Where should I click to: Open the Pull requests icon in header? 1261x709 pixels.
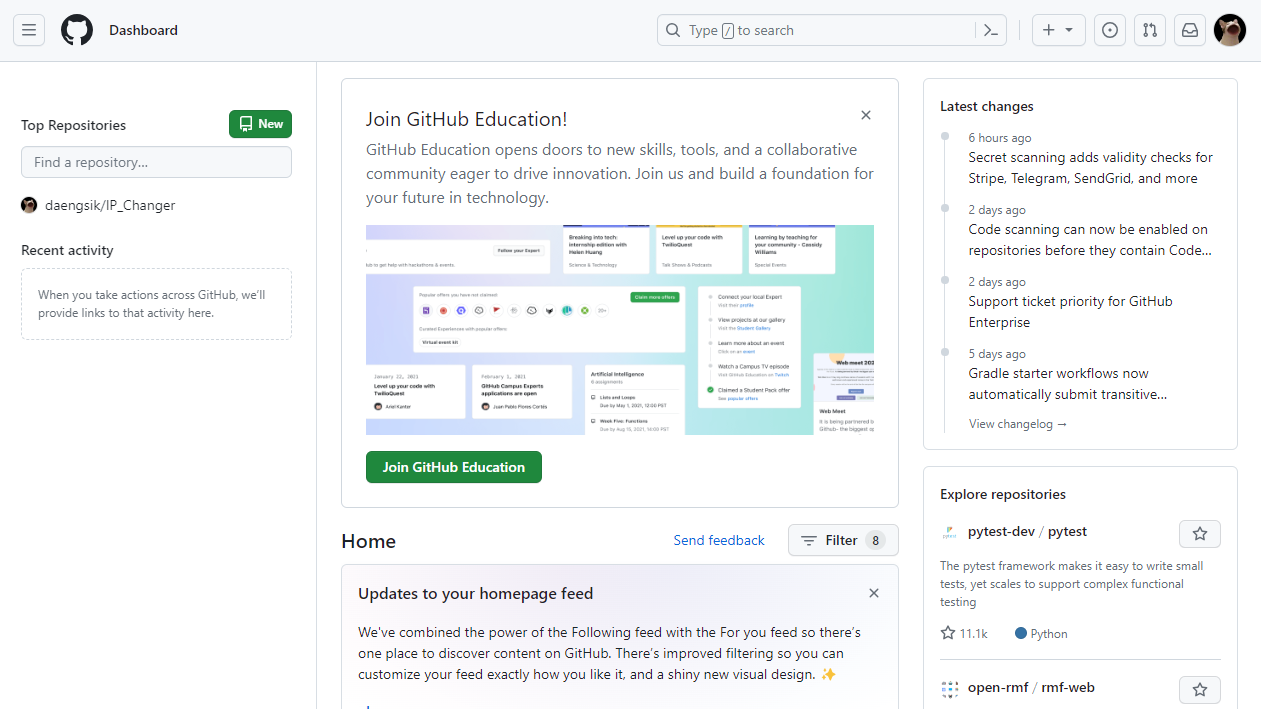1150,30
